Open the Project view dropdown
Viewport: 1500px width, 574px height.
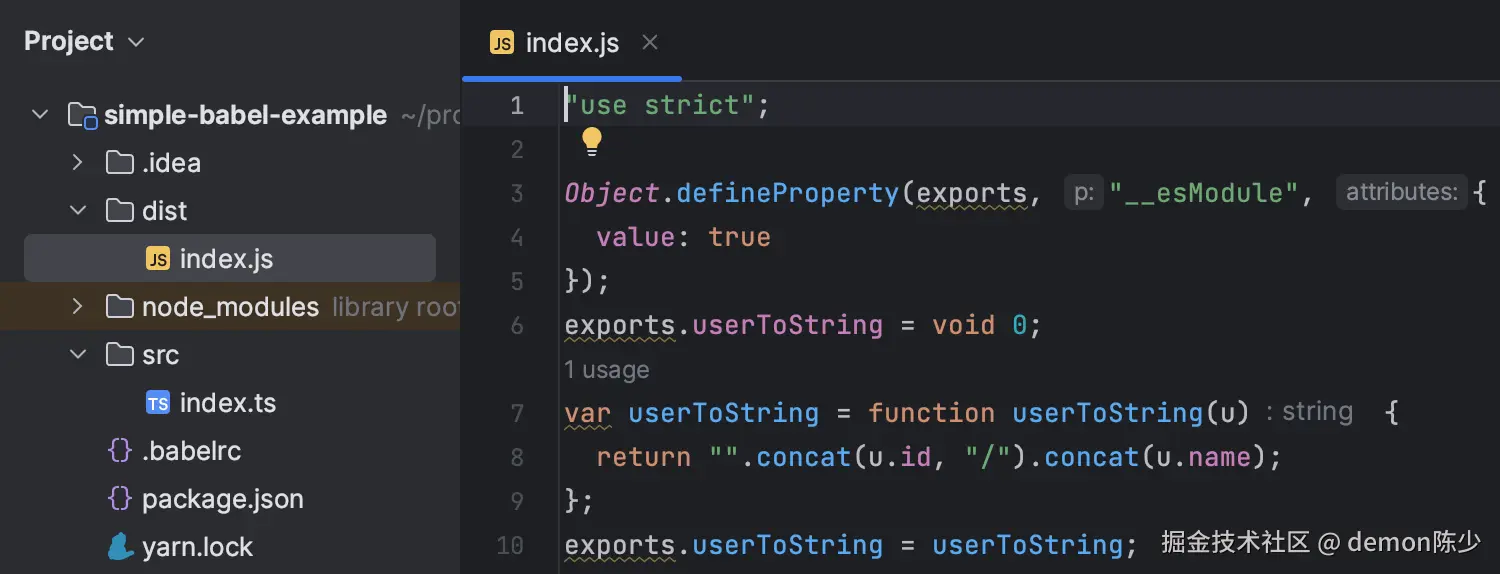pos(84,41)
